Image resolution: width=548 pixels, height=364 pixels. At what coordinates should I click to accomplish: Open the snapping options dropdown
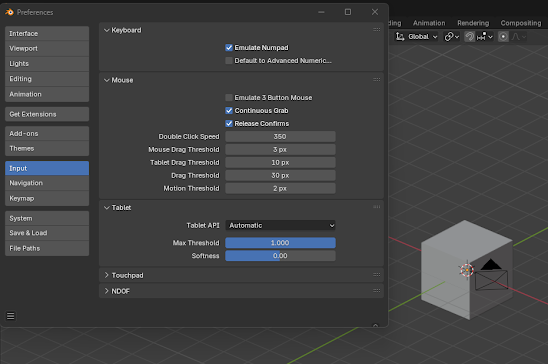pos(485,37)
